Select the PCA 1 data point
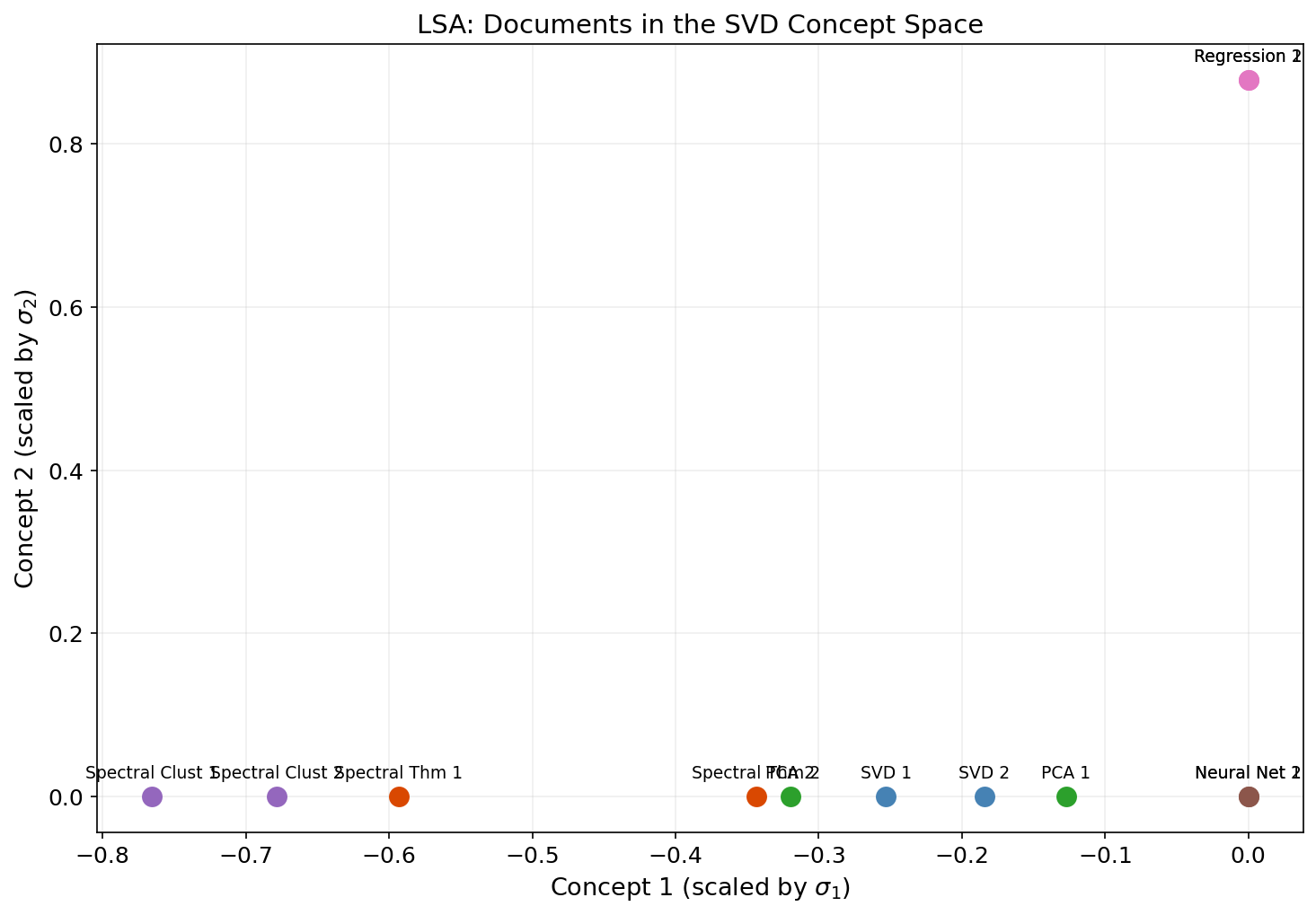Viewport: 1316px width, 915px height. click(1065, 796)
